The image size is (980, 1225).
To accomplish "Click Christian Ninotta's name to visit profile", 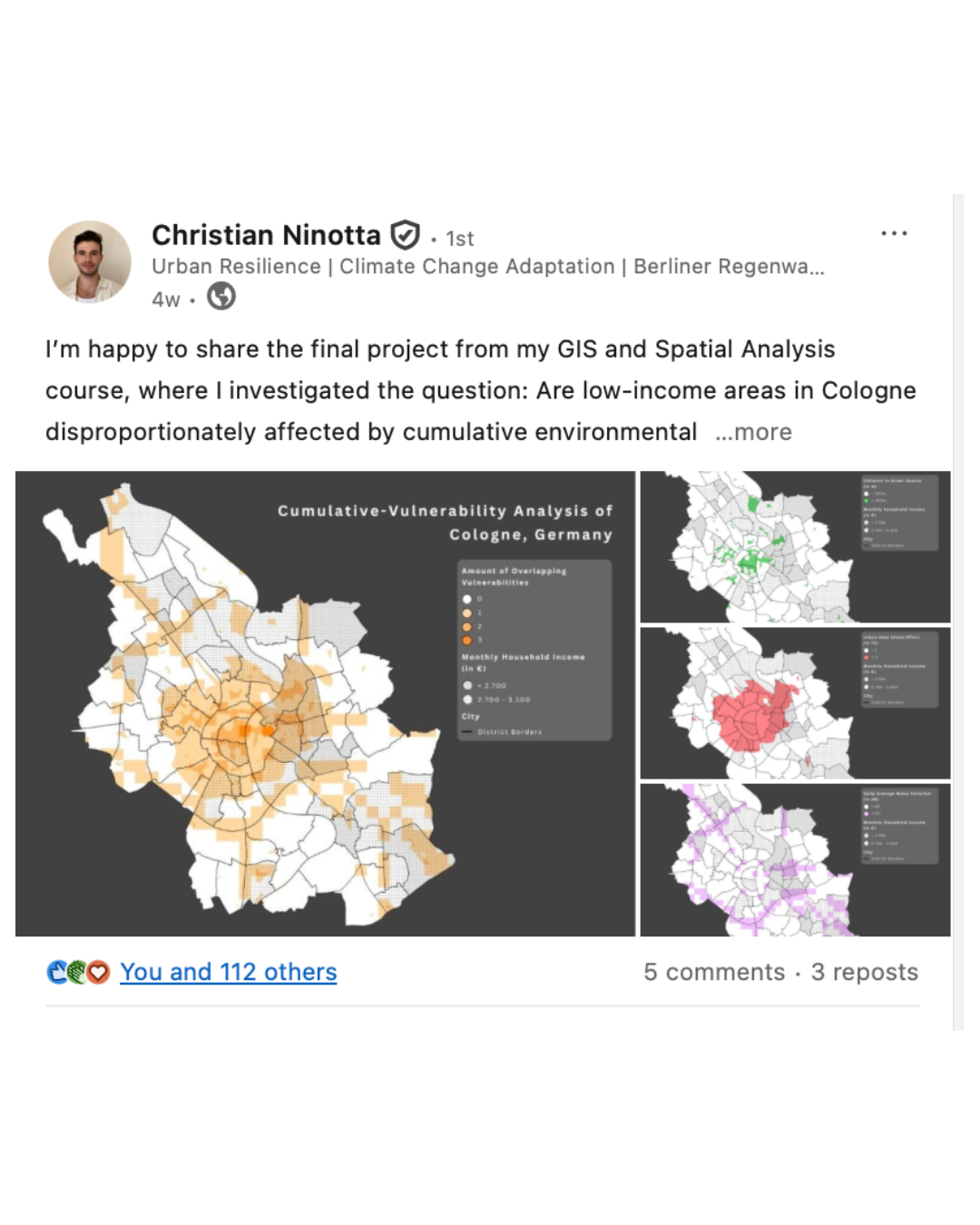I will [266, 234].
